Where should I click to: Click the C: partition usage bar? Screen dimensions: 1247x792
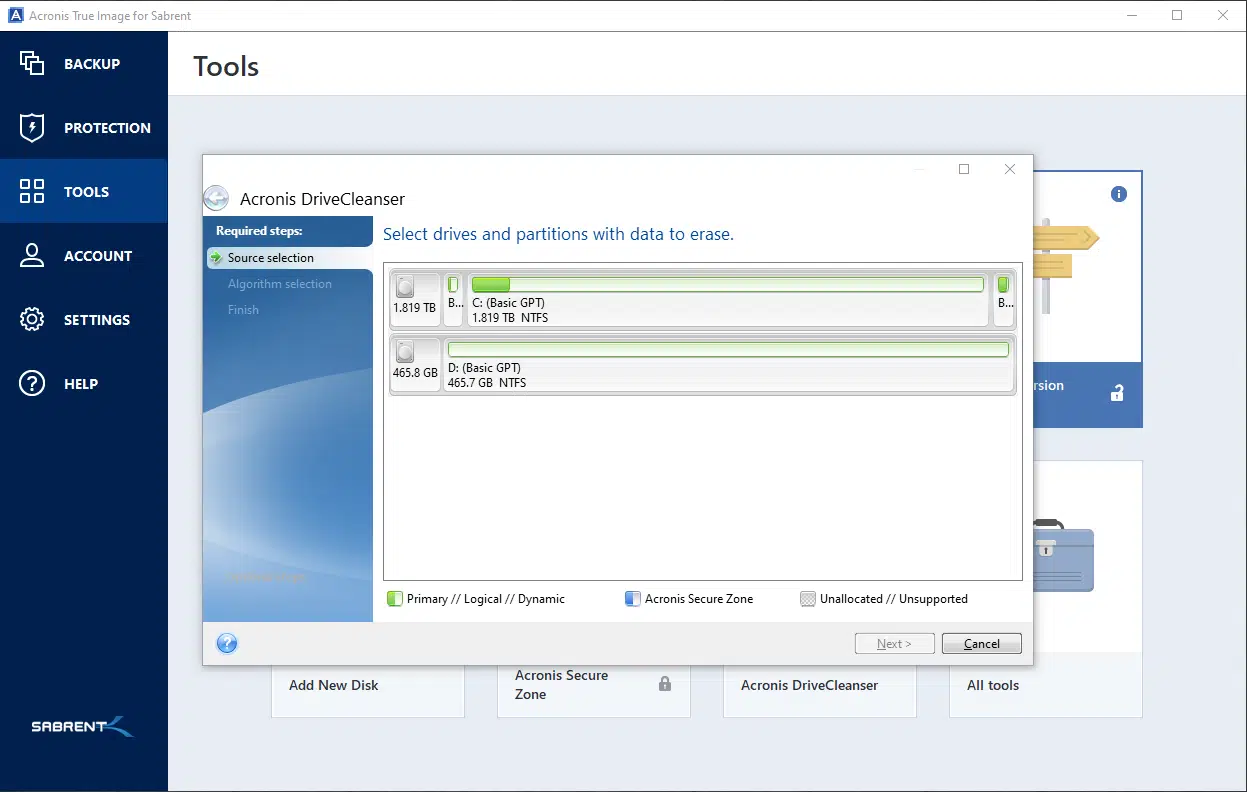point(728,285)
